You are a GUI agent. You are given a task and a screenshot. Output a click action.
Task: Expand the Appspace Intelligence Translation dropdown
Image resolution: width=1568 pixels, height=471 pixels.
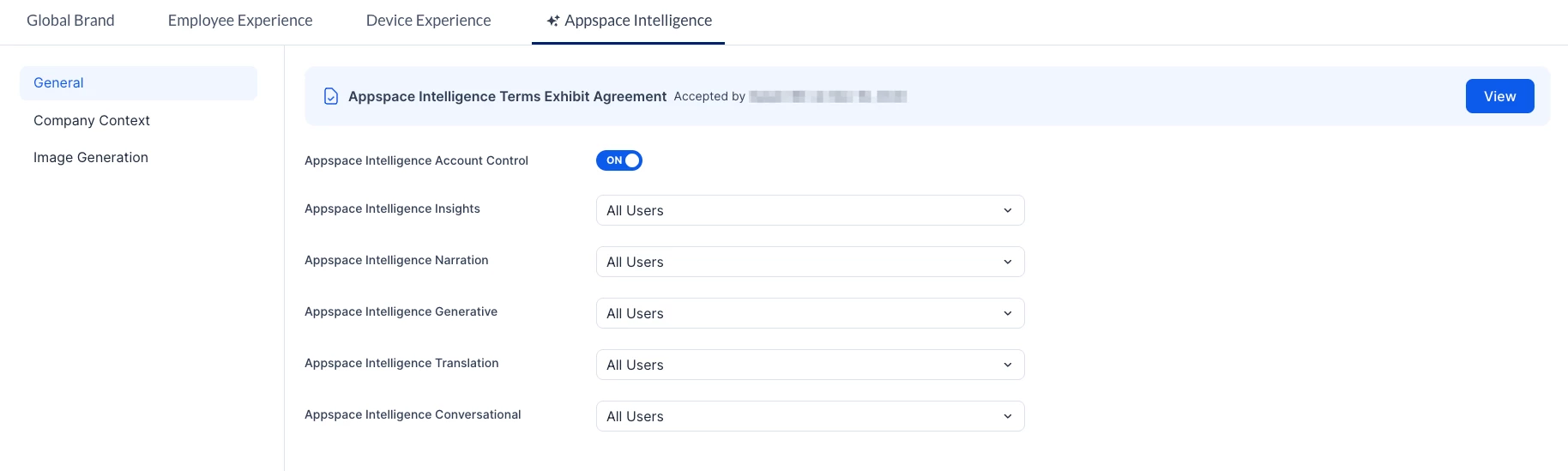point(809,365)
